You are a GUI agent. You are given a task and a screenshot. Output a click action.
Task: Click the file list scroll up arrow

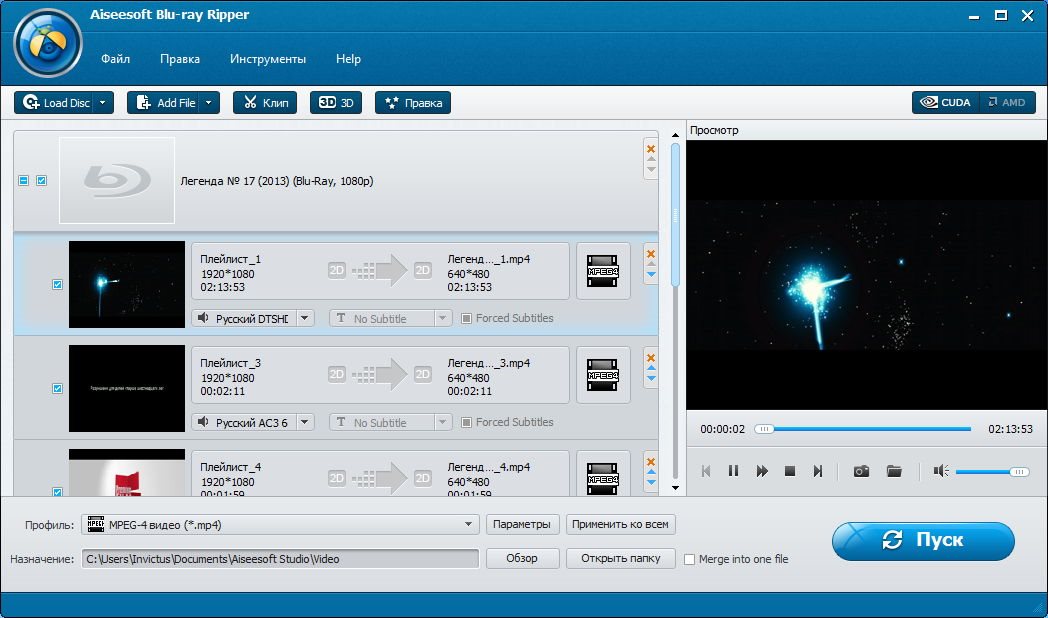pyautogui.click(x=675, y=135)
